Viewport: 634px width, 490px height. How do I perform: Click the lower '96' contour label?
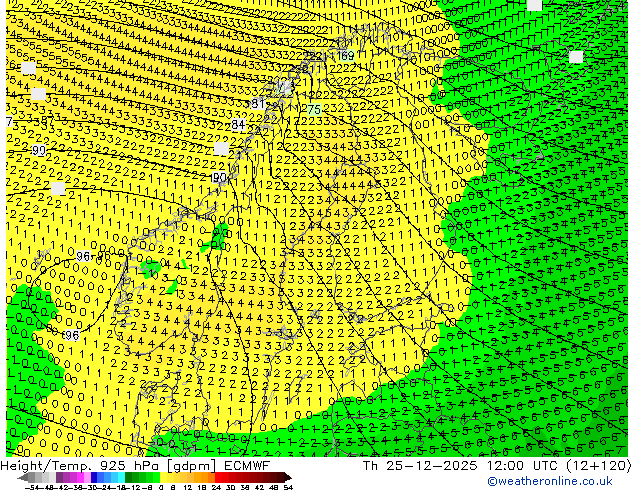click(x=72, y=335)
